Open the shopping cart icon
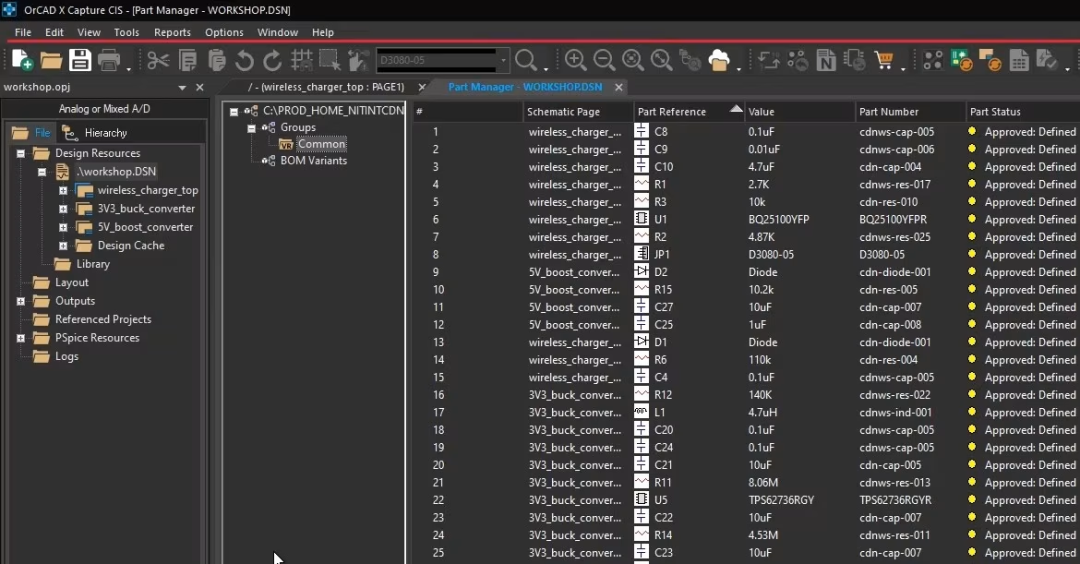The width and height of the screenshot is (1080, 564). point(884,61)
